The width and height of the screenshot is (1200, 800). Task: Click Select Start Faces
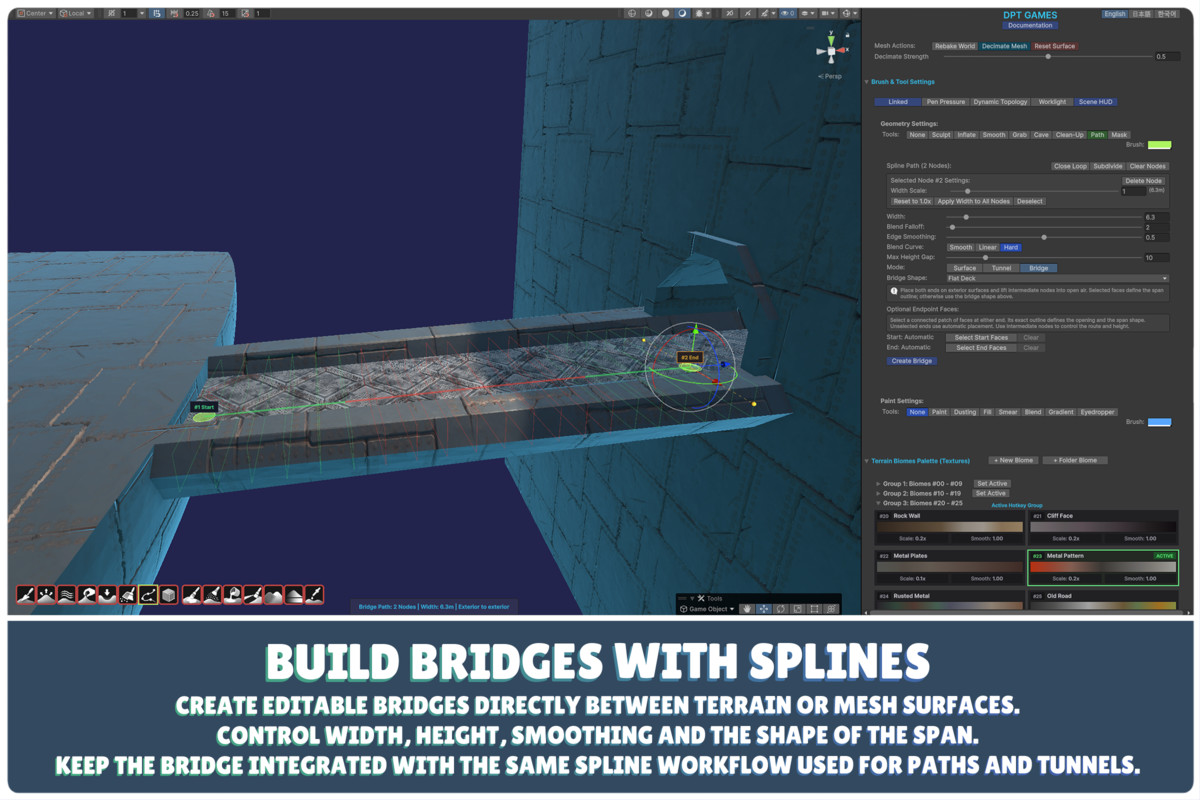(981, 337)
